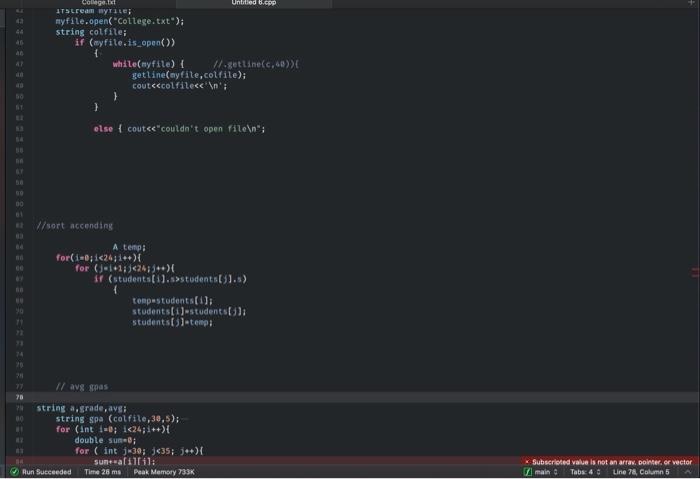Click the if (myfile.is_open()) line
The width and height of the screenshot is (700, 479).
(125, 43)
